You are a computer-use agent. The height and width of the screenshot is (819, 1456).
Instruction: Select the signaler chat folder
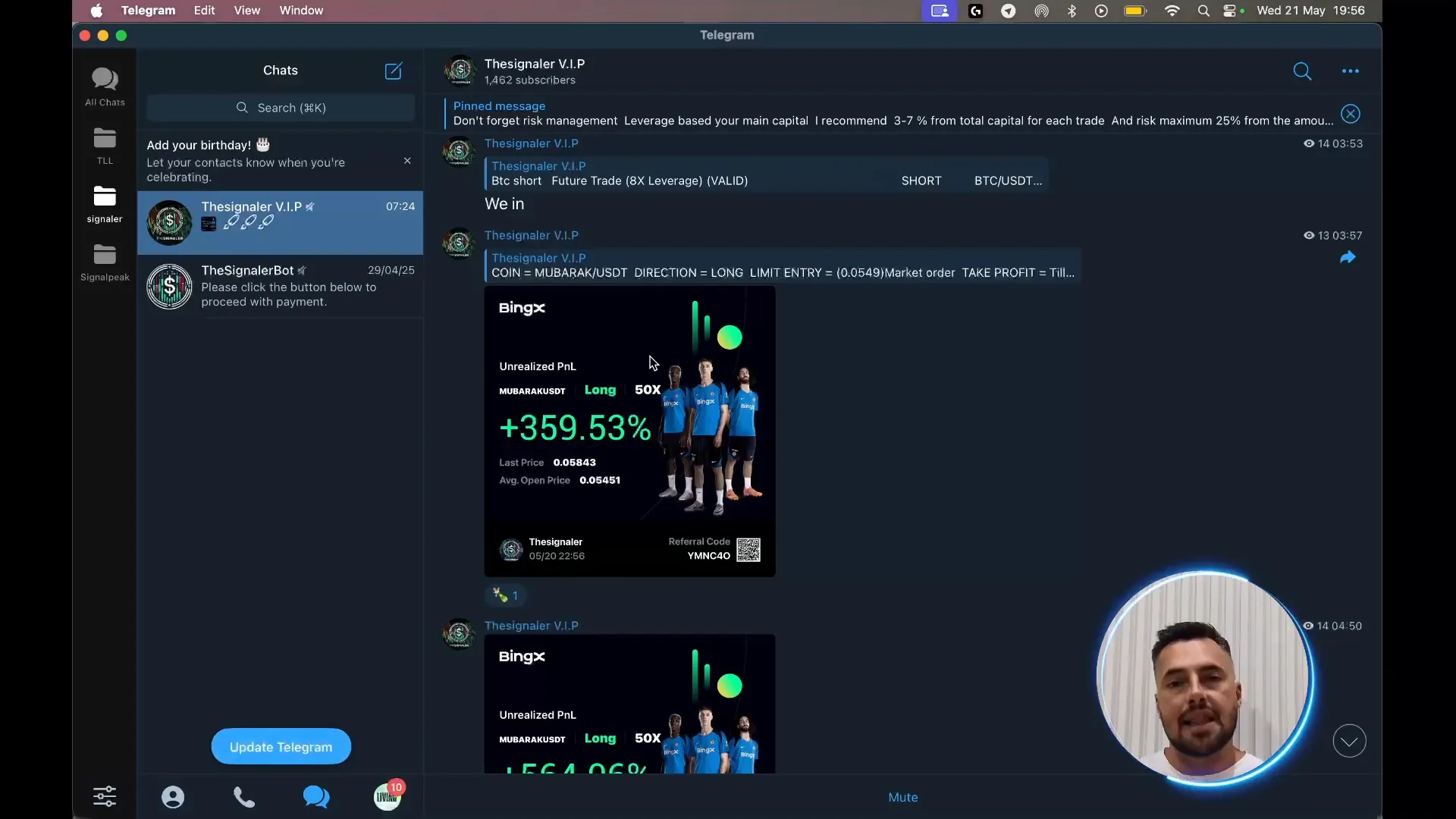(105, 204)
